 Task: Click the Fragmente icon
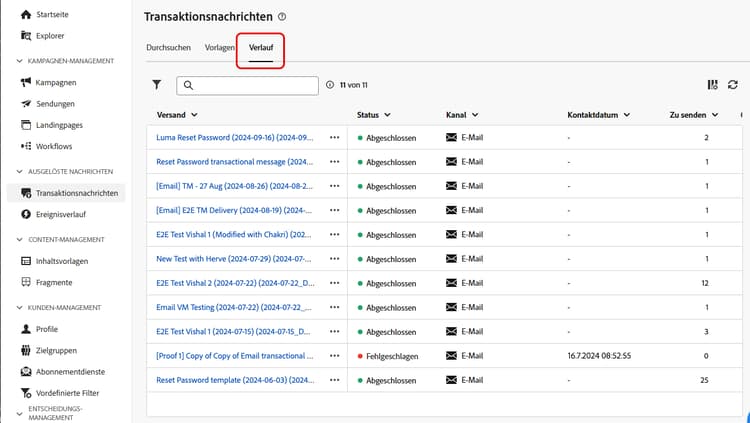pos(26,282)
